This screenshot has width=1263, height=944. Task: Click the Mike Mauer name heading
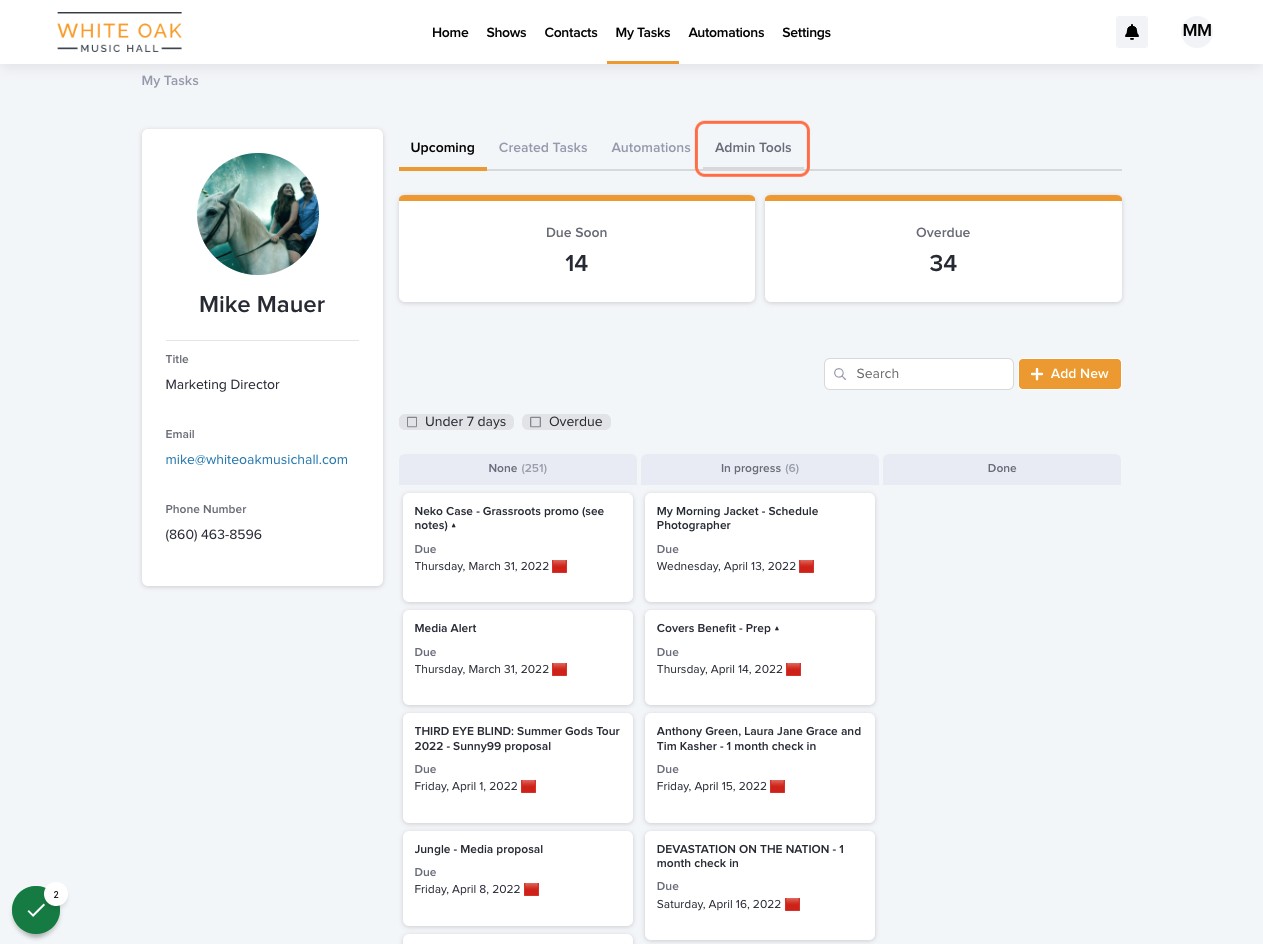click(262, 305)
